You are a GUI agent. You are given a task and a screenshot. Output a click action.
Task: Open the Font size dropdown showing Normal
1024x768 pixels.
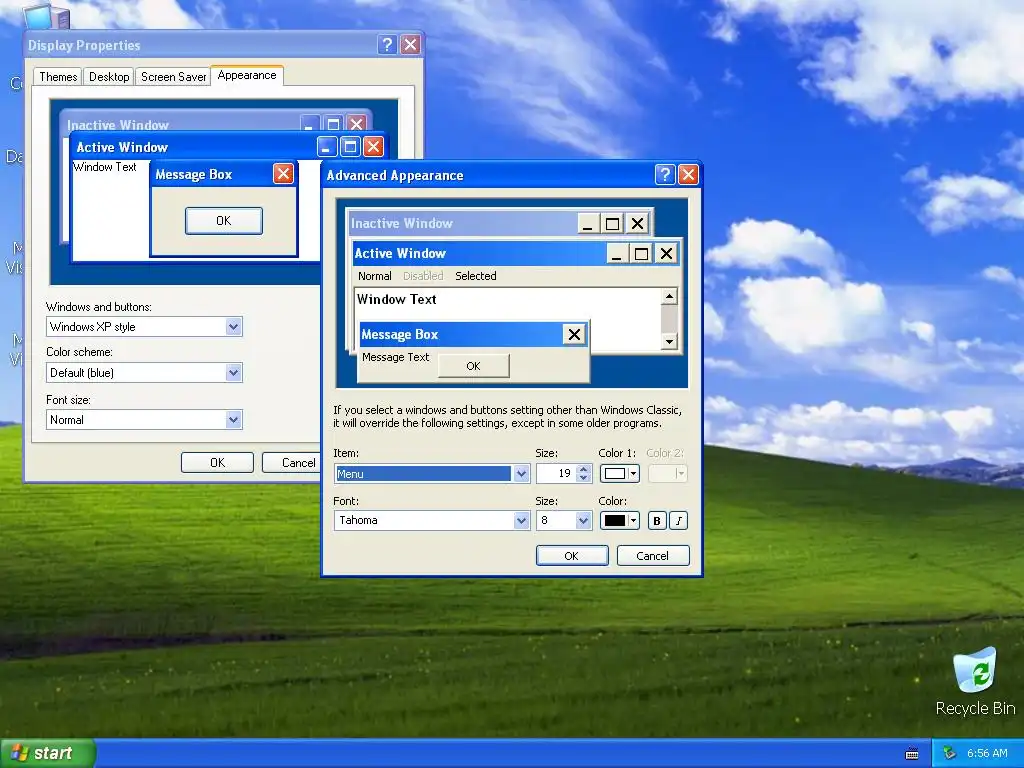tap(234, 420)
